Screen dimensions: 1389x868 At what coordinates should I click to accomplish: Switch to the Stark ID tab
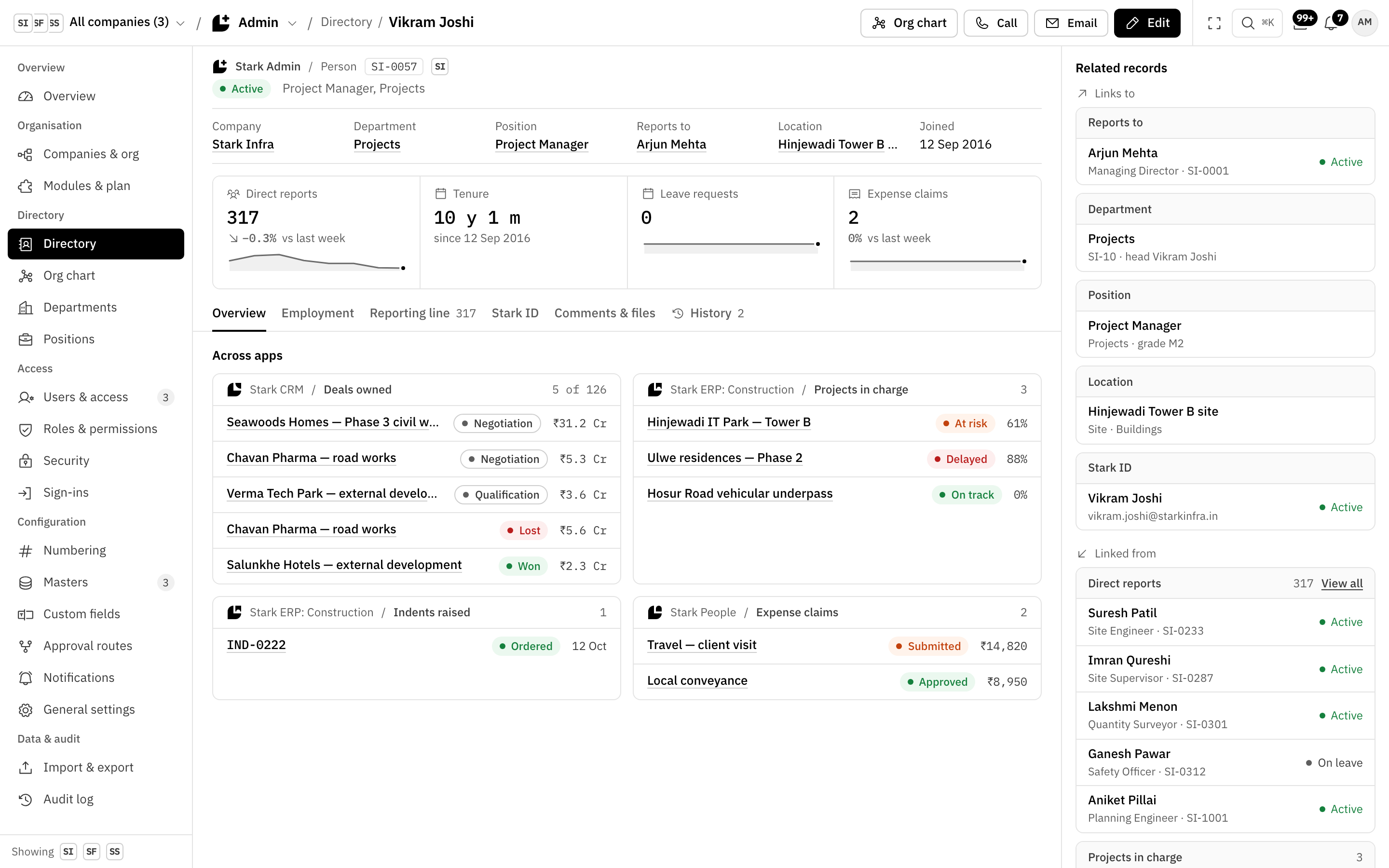[x=515, y=313]
